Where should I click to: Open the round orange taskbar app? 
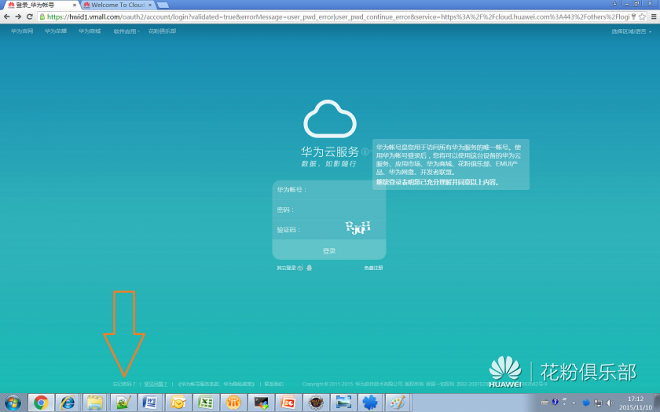pyautogui.click(x=233, y=403)
